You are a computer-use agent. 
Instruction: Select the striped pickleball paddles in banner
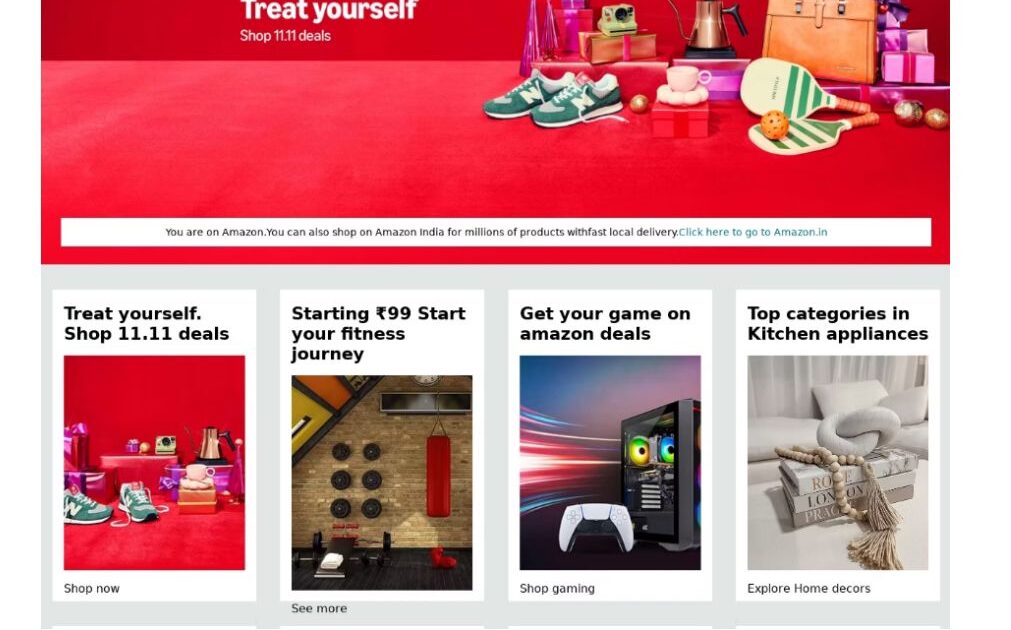pos(809,106)
